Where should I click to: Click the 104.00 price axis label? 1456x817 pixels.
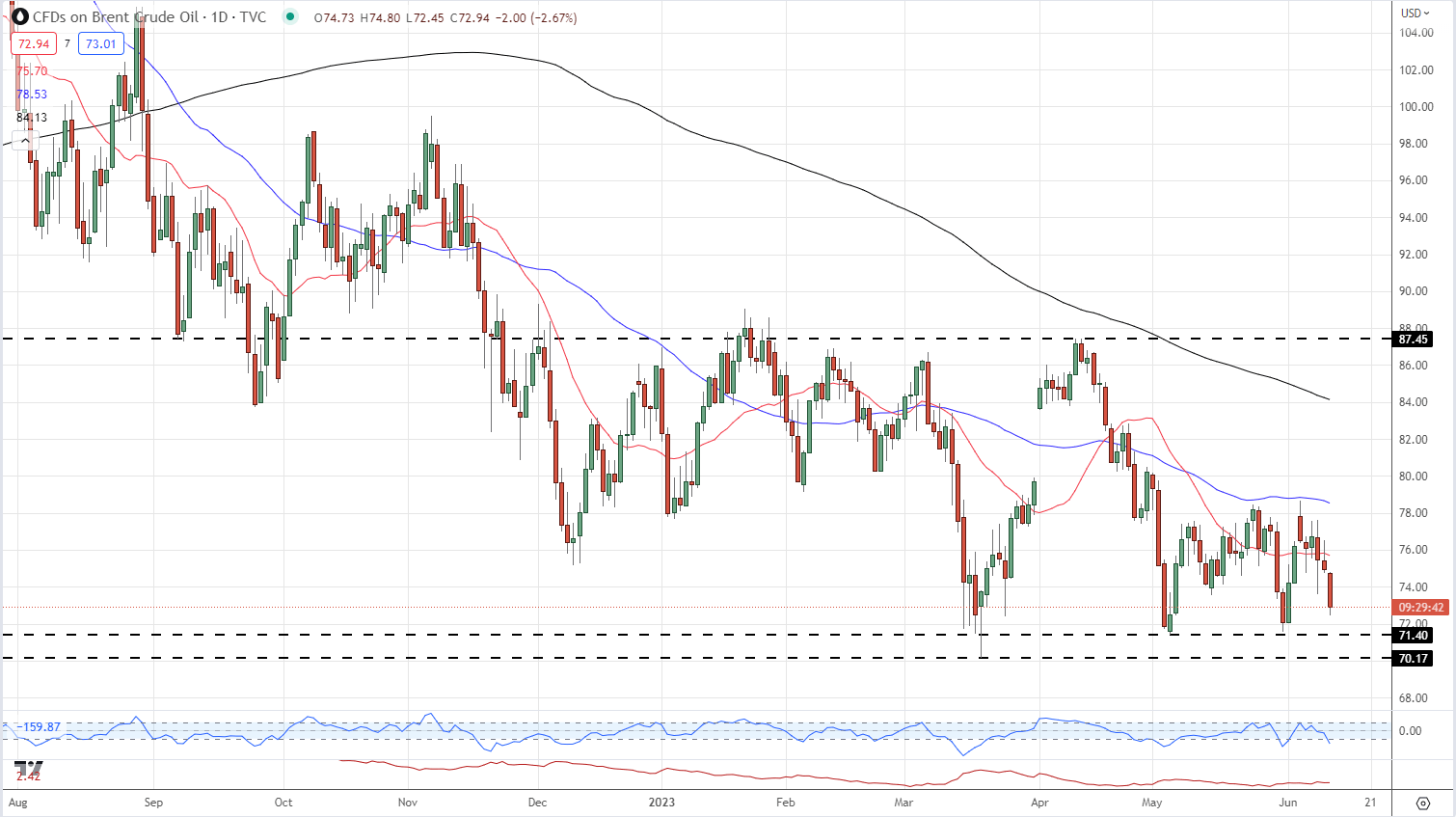(1416, 33)
